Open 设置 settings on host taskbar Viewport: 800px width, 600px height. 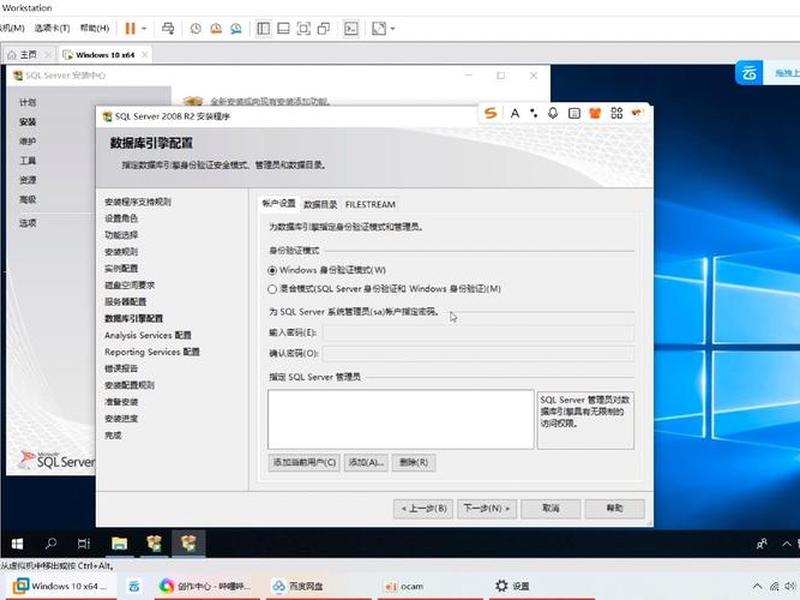pos(512,586)
